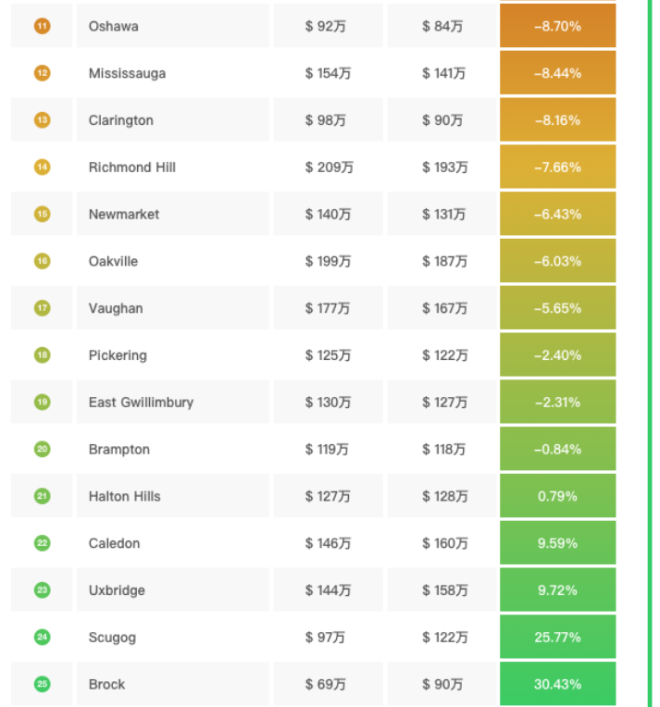Select rank 22 badge for Caledon
The width and height of the screenshot is (660, 707).
point(42,543)
